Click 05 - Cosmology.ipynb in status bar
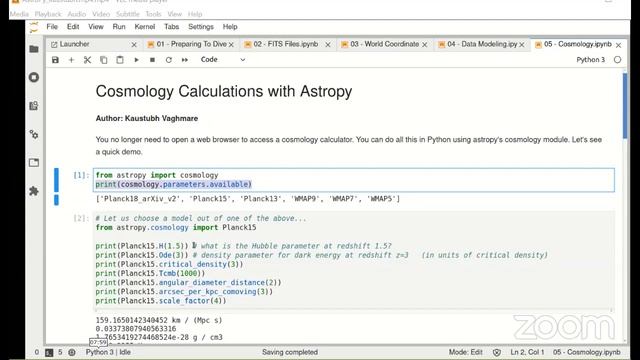640x360 pixels. pyautogui.click(x=587, y=352)
